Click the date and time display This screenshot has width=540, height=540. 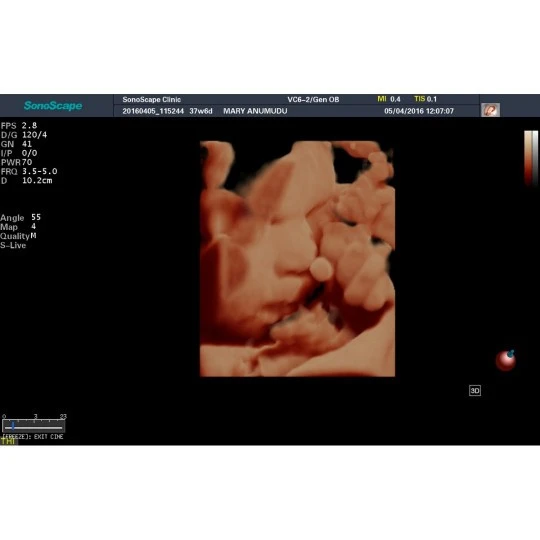419,111
